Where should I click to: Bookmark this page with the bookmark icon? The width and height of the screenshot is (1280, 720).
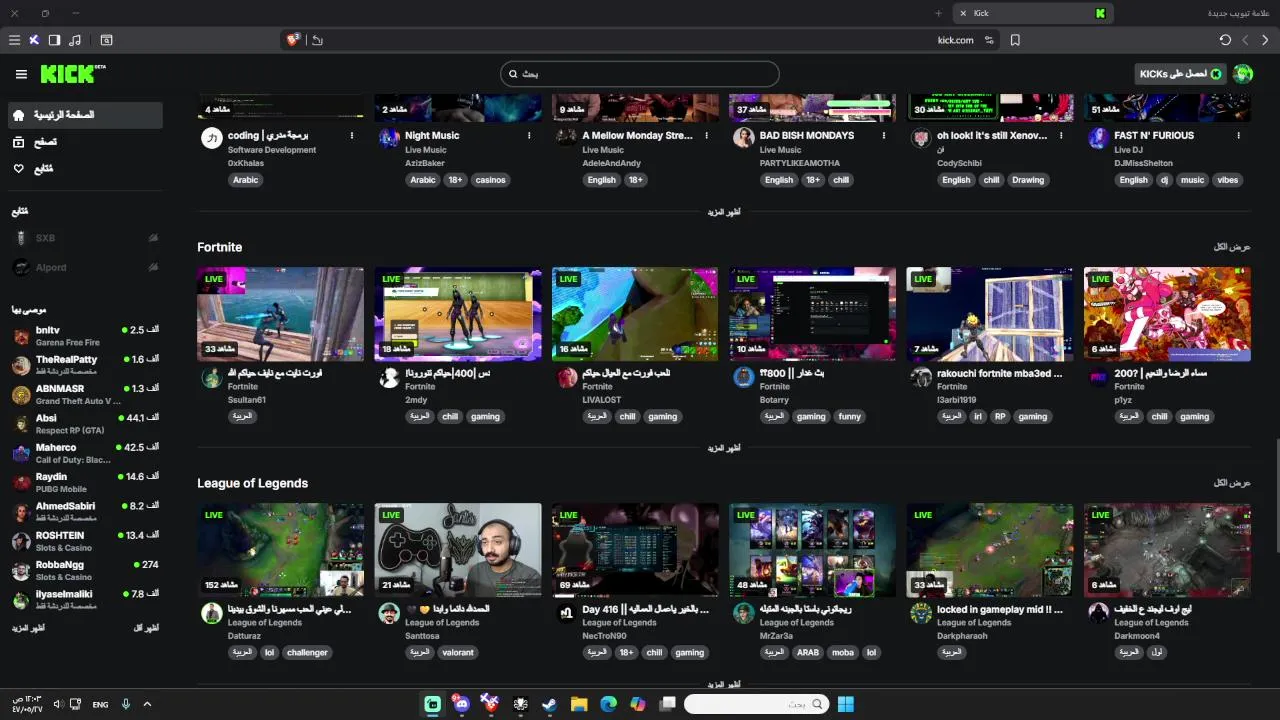click(x=1015, y=40)
